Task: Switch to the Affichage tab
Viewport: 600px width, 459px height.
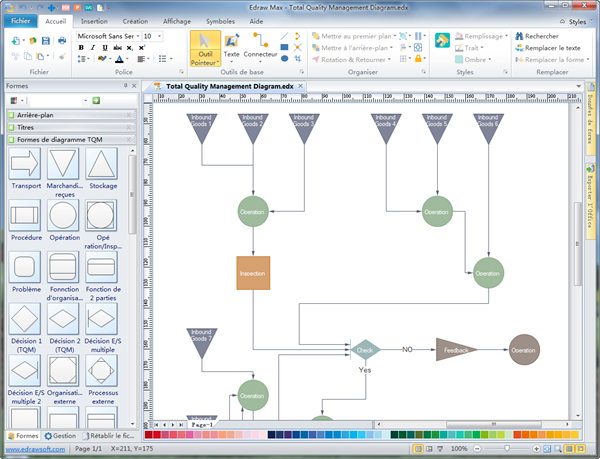Action: 177,20
